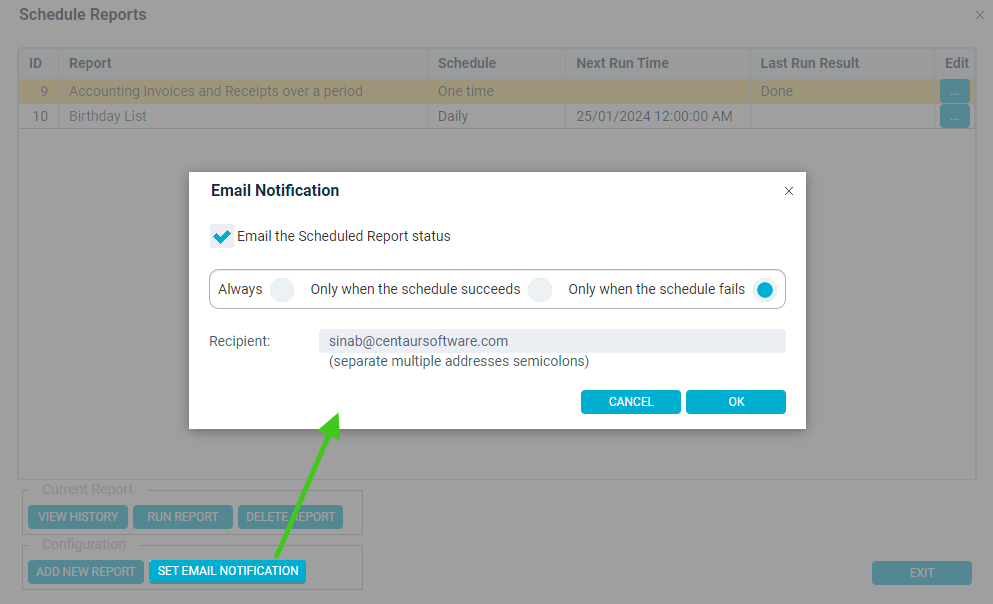993x604 pixels.
Task: Cancel the Email Notification dialog
Action: (x=631, y=402)
